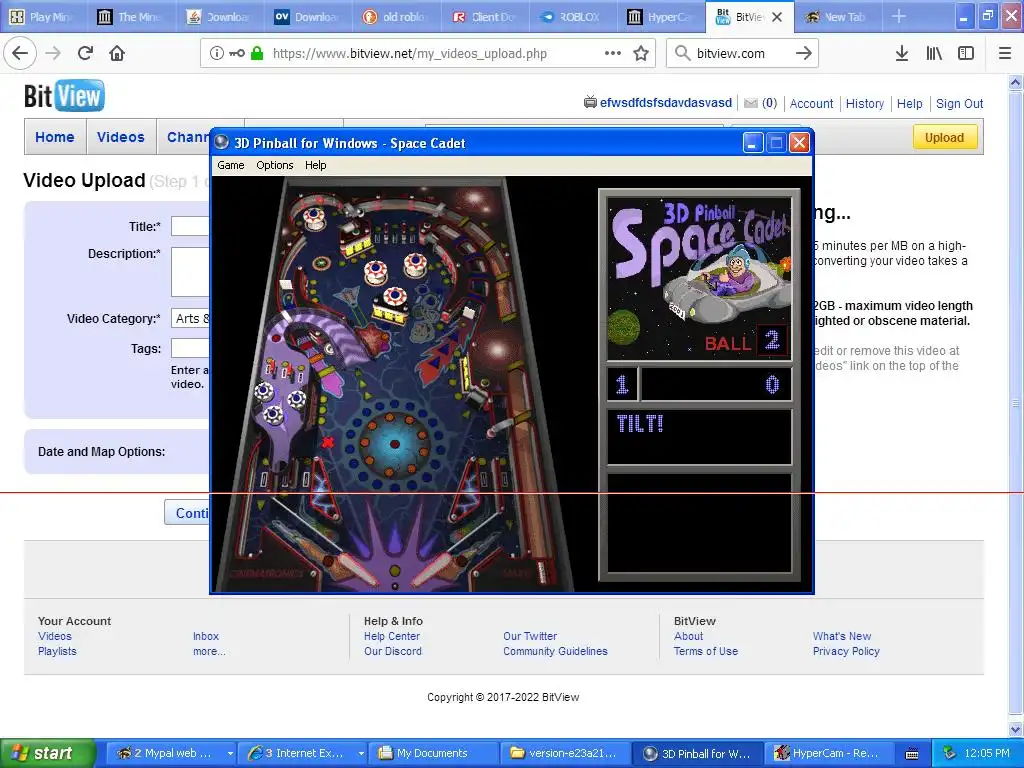Open the Options menu in Pinball
The width and height of the screenshot is (1024, 768).
[x=274, y=165]
